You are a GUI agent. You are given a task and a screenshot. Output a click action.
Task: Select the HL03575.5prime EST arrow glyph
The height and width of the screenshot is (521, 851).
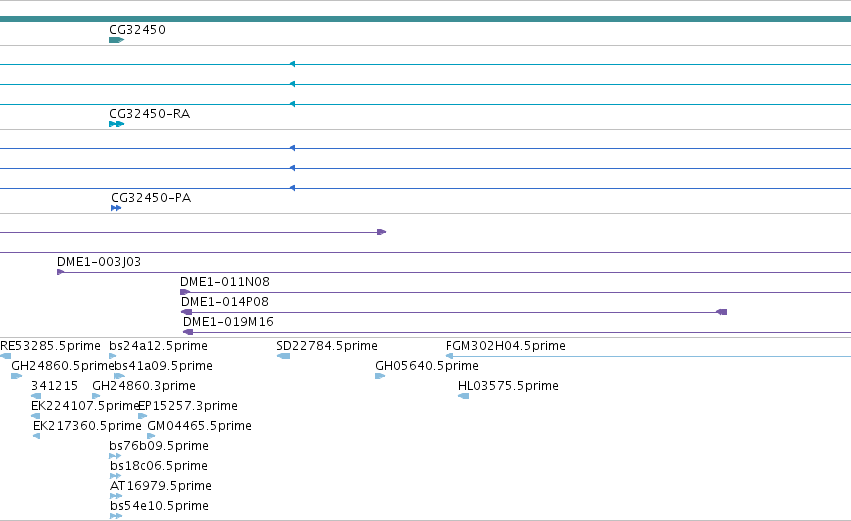[x=463, y=396]
